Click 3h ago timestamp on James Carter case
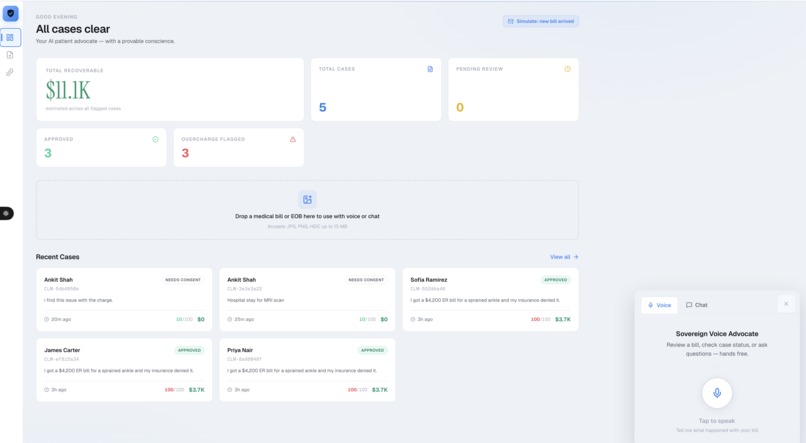Screen dimensions: 806x443 point(59,390)
